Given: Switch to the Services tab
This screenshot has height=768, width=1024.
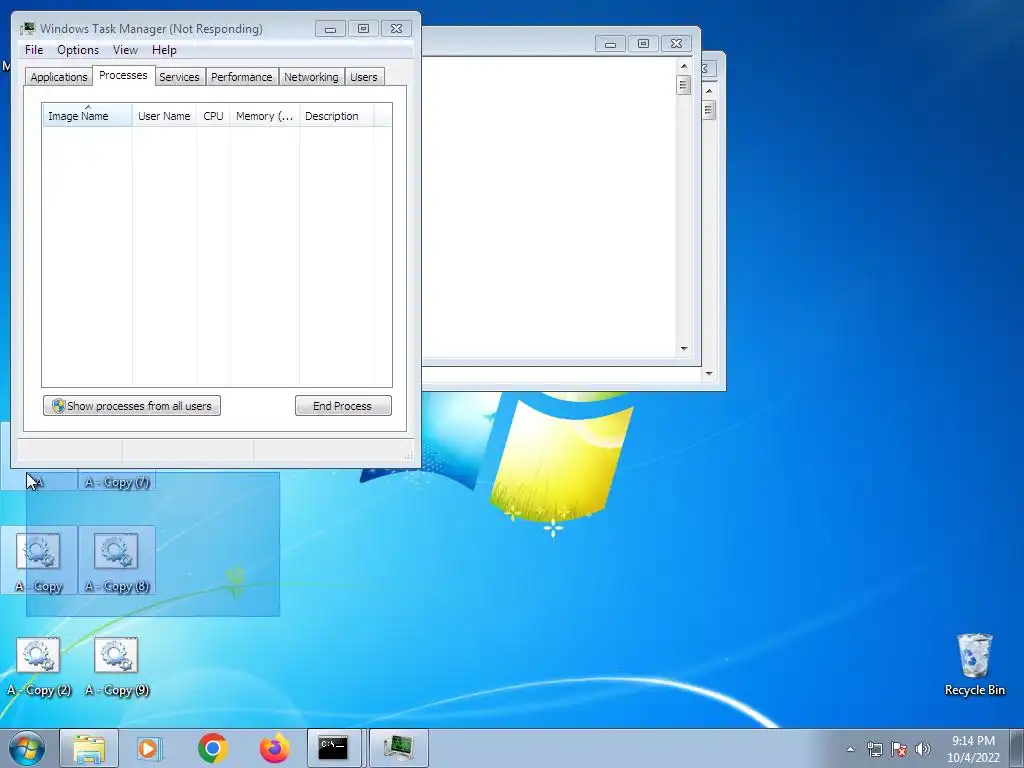Looking at the screenshot, I should click(179, 77).
